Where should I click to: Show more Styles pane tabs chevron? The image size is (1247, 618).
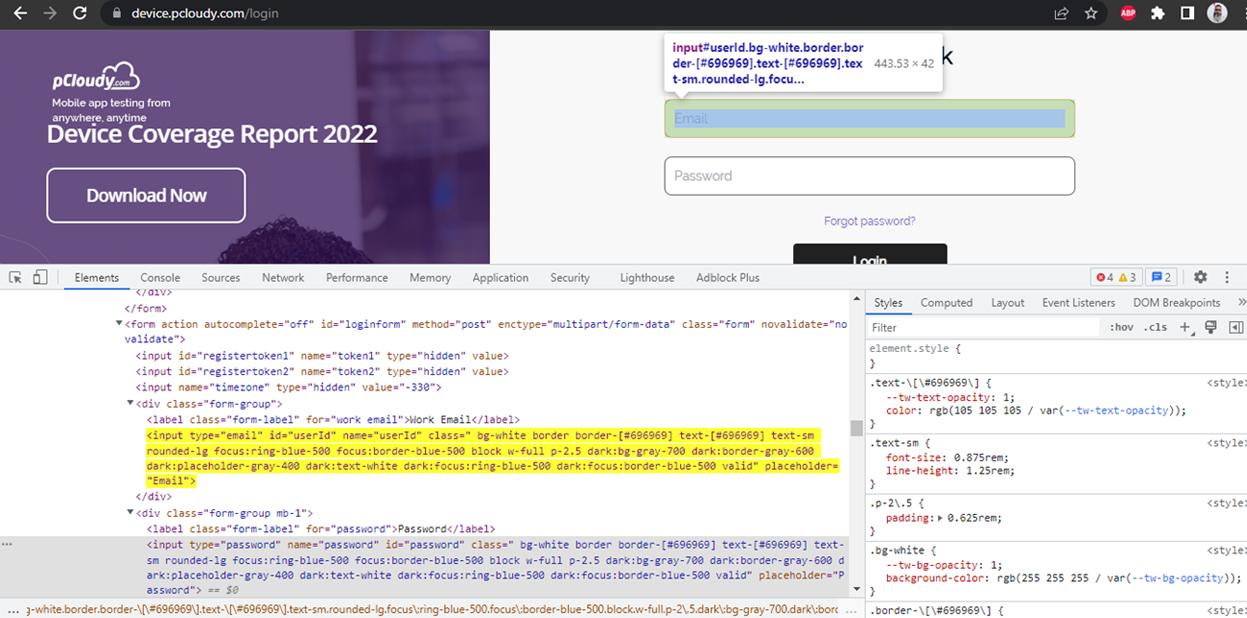(1241, 302)
